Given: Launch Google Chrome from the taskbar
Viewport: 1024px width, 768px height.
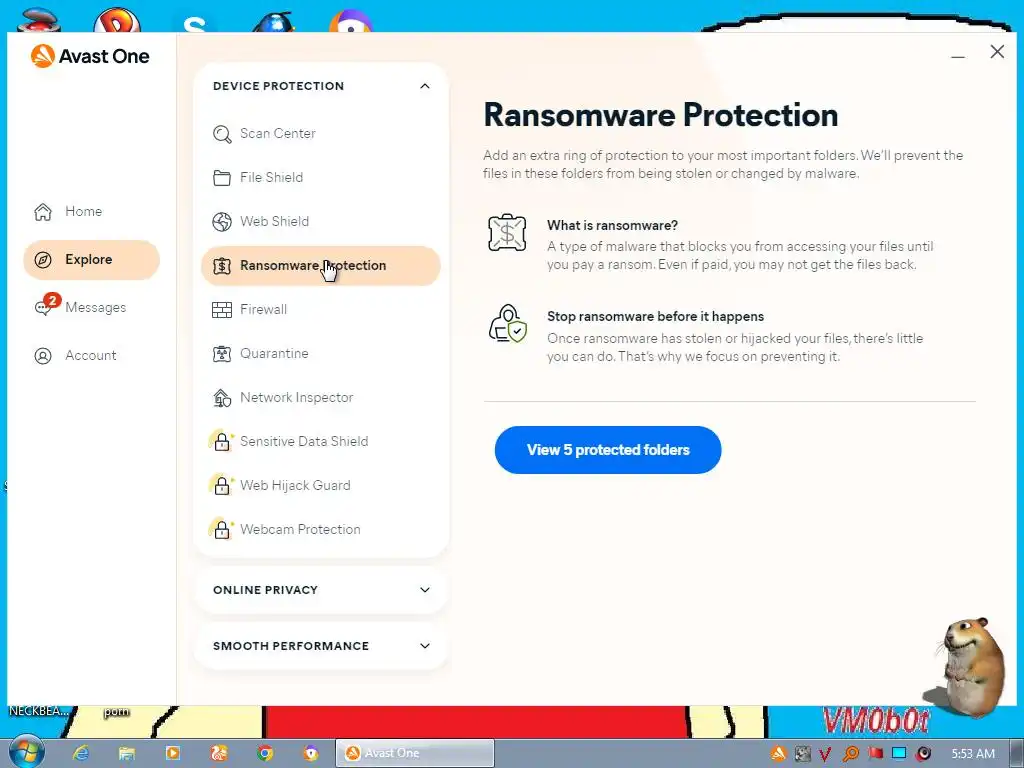Looking at the screenshot, I should coord(265,753).
